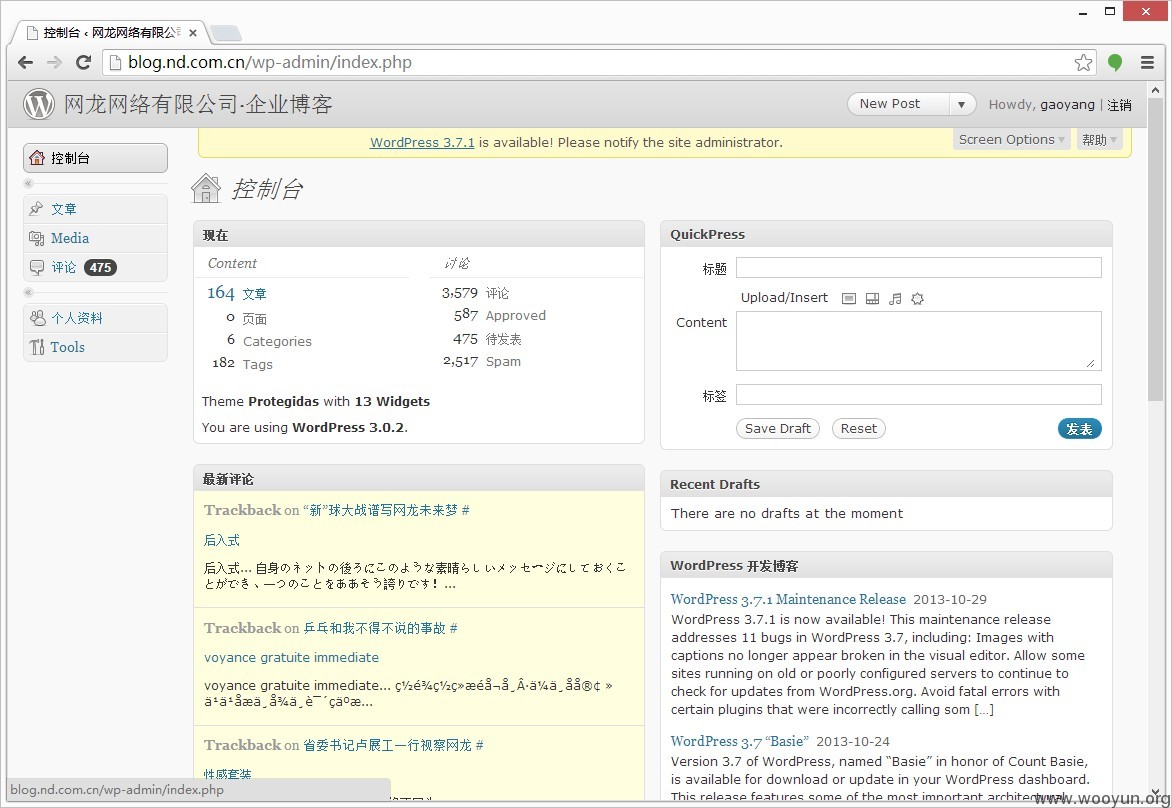Select the 控制台 browser tab
Viewport: 1172px width, 808px height.
pos(111,33)
